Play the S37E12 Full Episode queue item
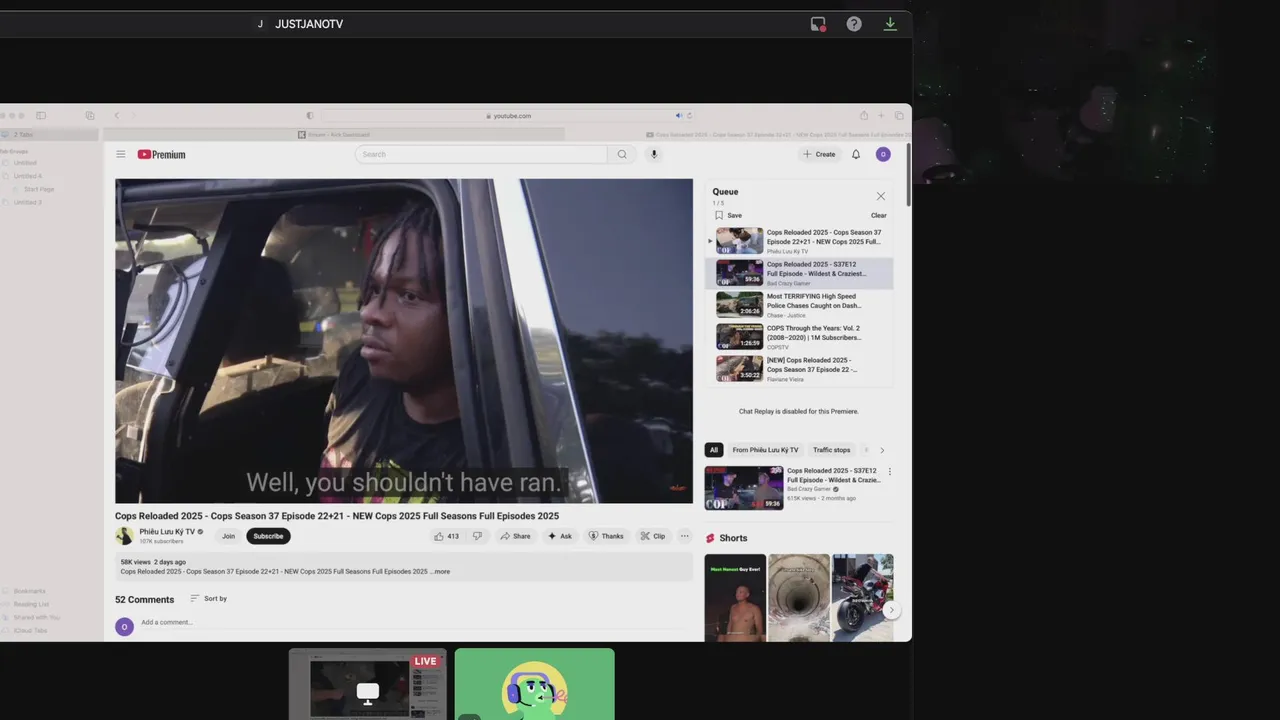The width and height of the screenshot is (1280, 720). click(x=798, y=273)
